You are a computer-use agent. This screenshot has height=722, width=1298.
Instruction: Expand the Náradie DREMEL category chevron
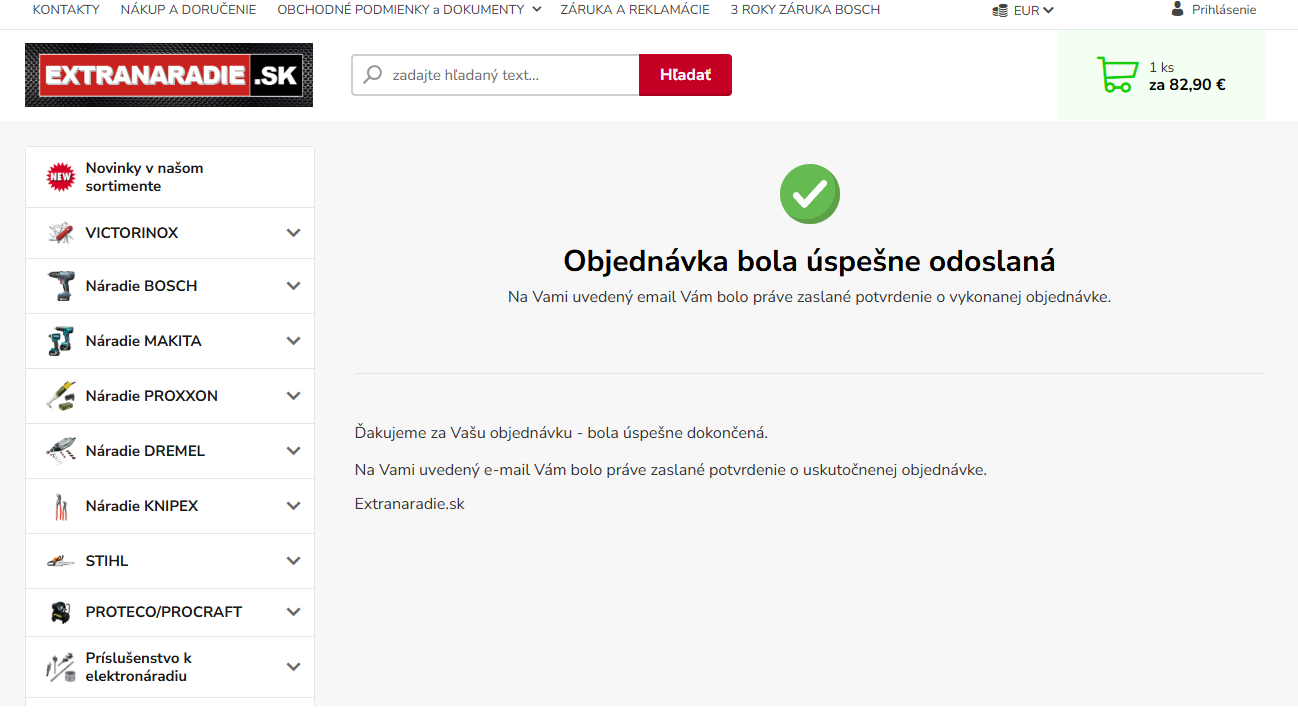click(293, 451)
